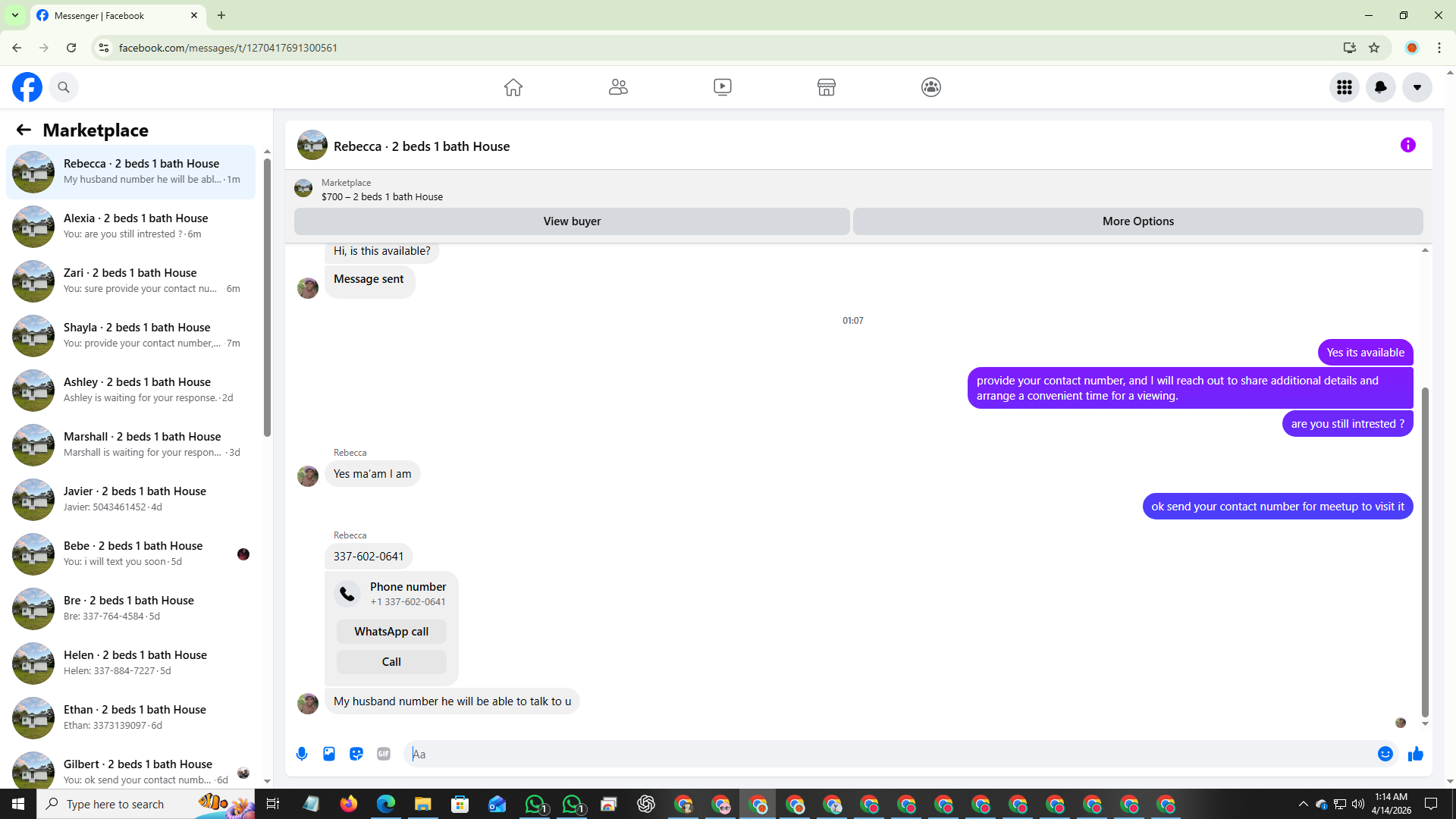Click the View buyer button

pos(571,221)
